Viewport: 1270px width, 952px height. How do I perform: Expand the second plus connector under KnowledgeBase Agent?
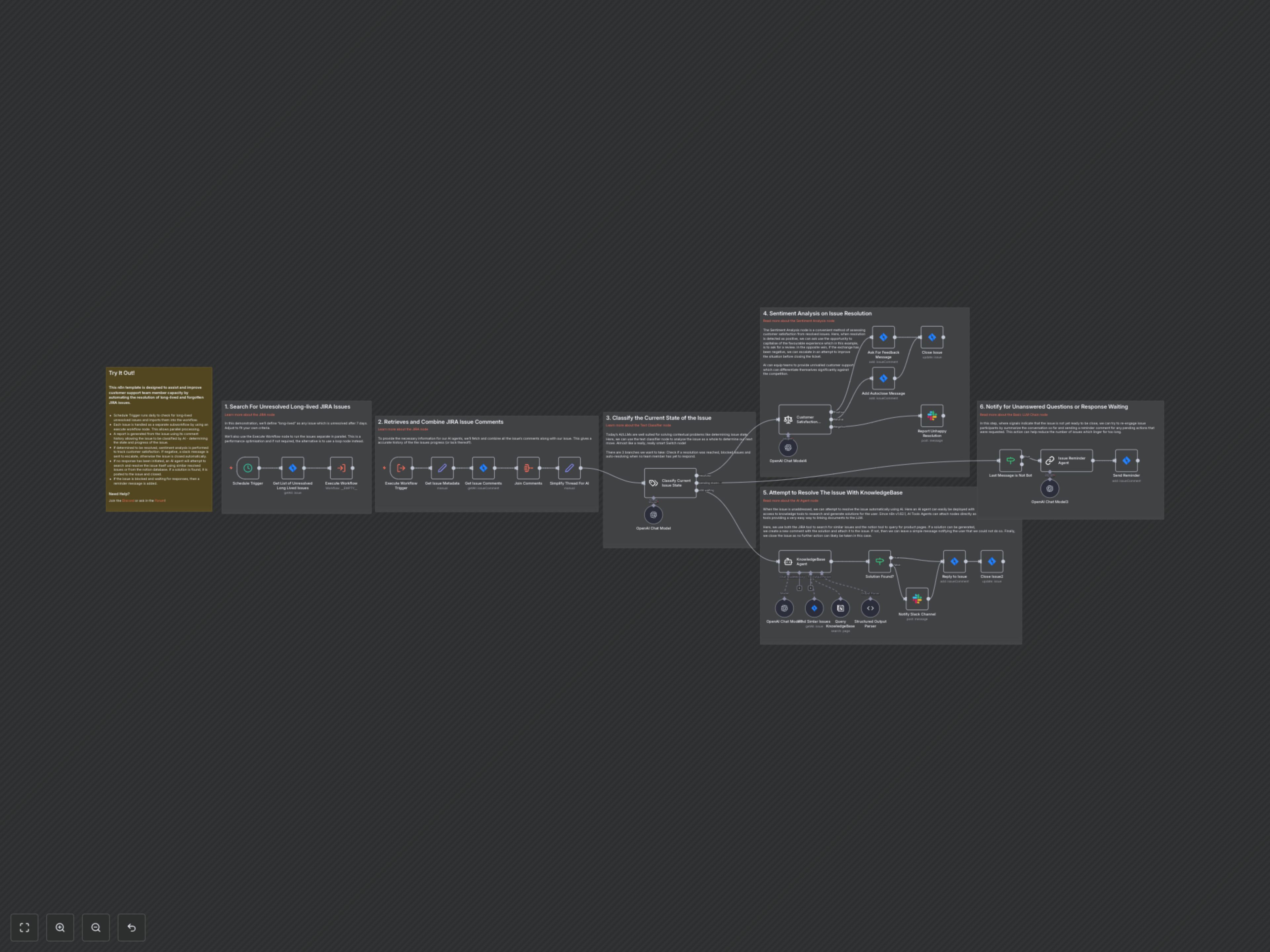click(811, 588)
